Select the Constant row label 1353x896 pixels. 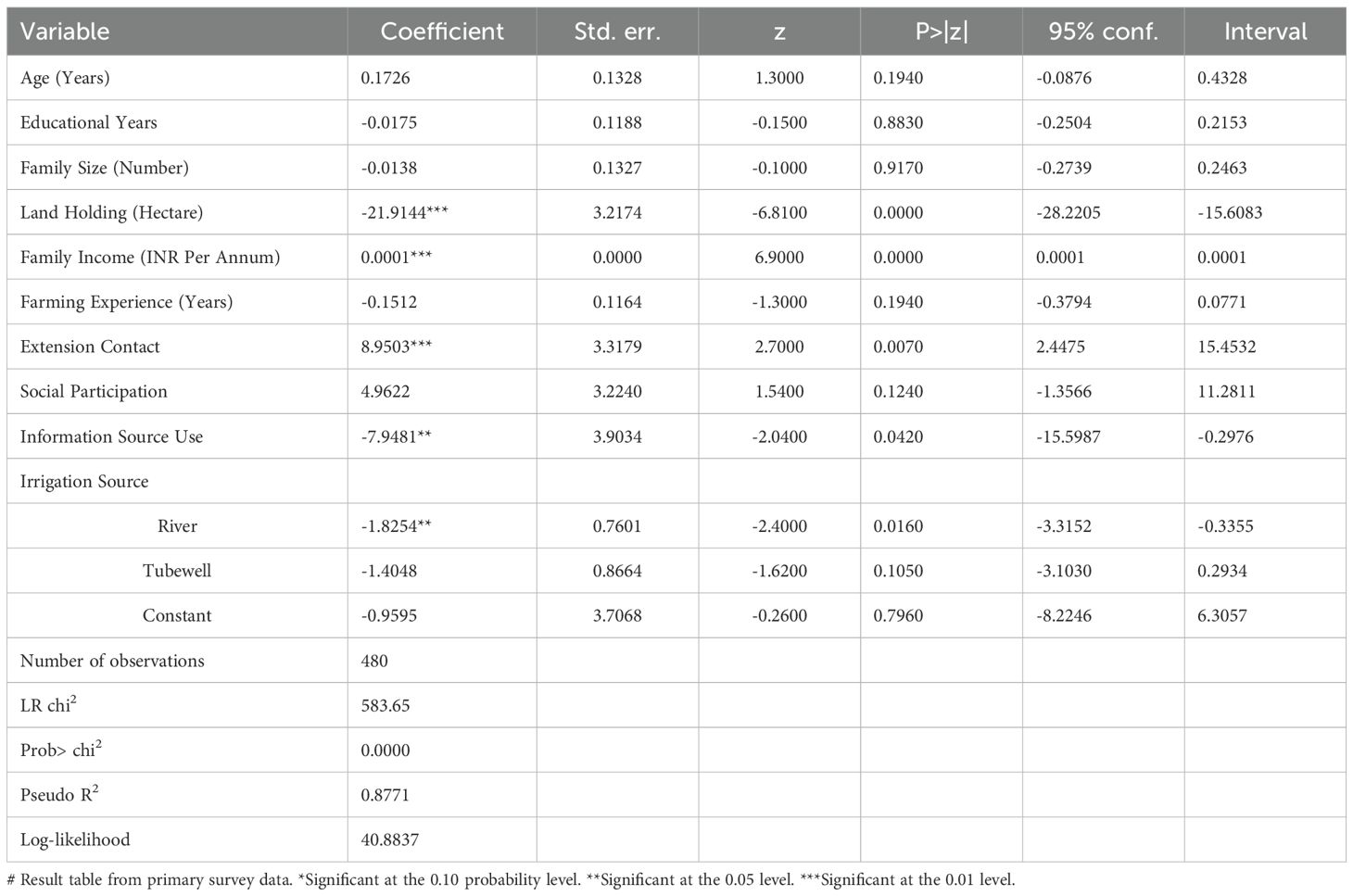click(x=177, y=615)
